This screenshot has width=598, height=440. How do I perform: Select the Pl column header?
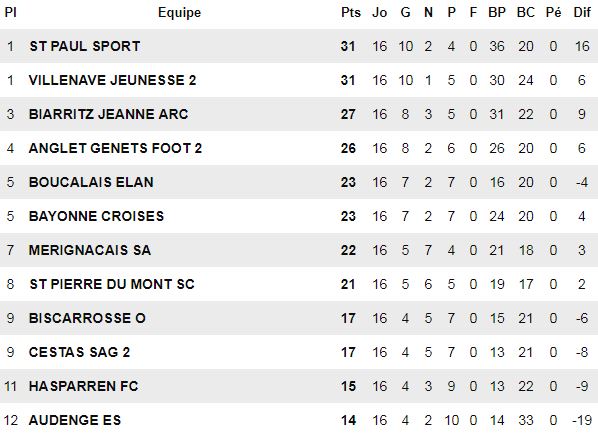pos(10,13)
